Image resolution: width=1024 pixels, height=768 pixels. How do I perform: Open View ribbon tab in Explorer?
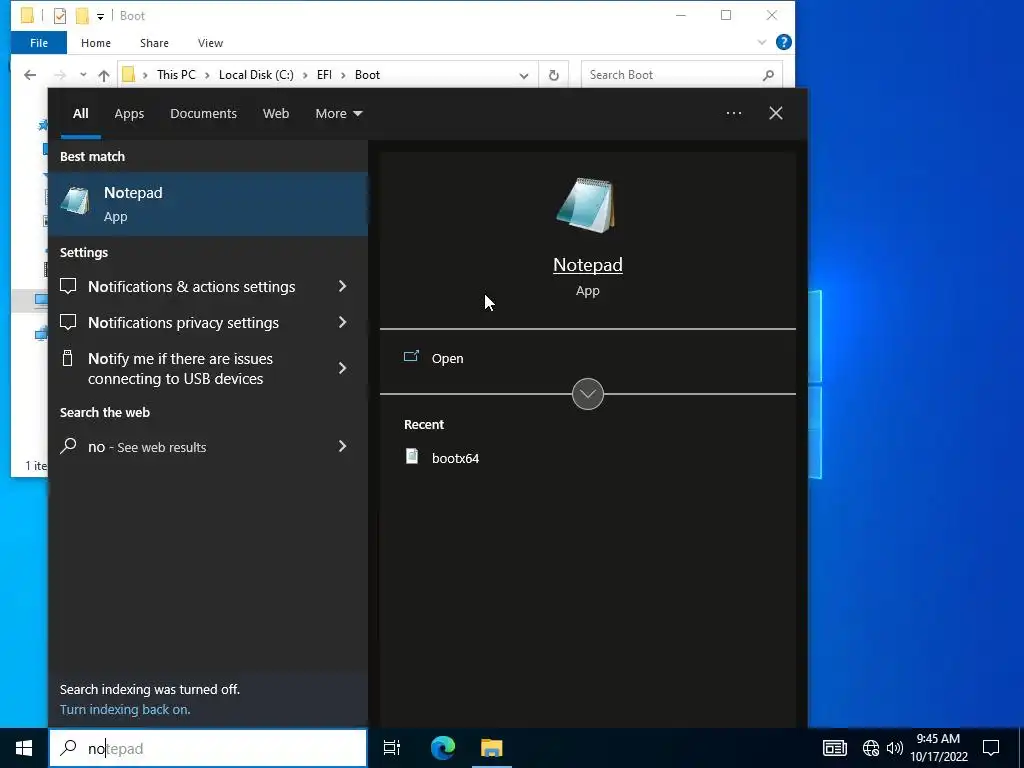210,42
